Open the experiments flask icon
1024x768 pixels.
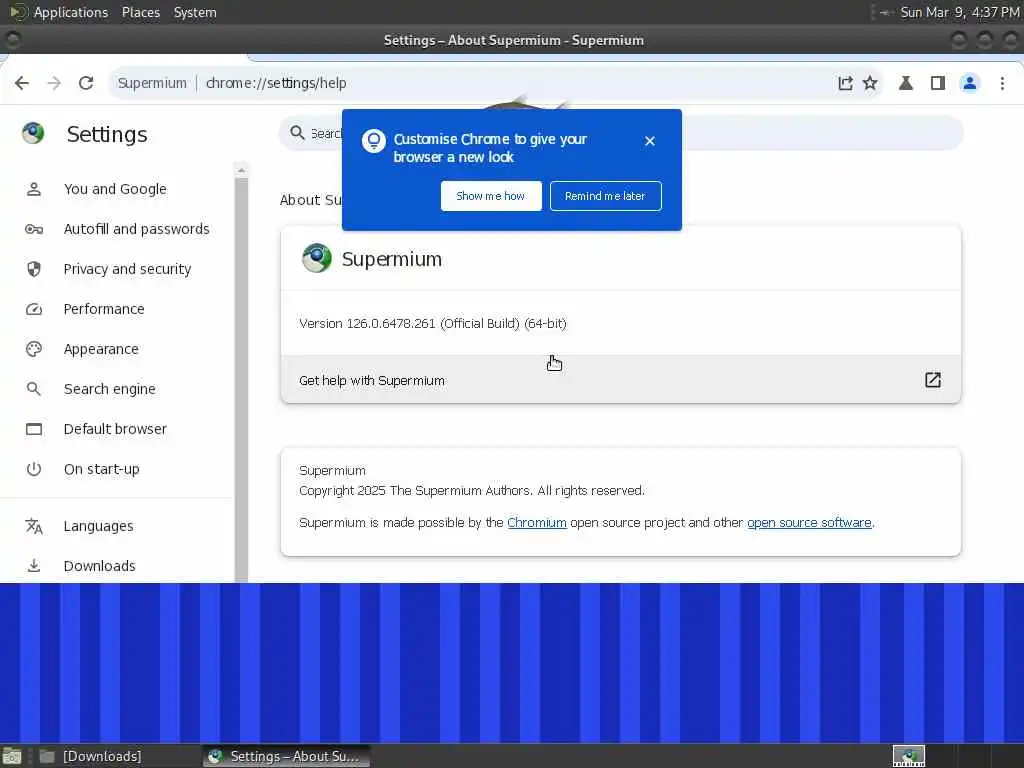coord(906,83)
